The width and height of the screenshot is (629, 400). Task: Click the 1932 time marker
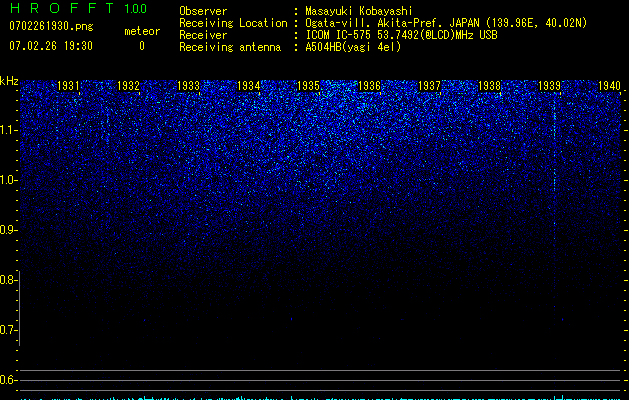tap(128, 85)
